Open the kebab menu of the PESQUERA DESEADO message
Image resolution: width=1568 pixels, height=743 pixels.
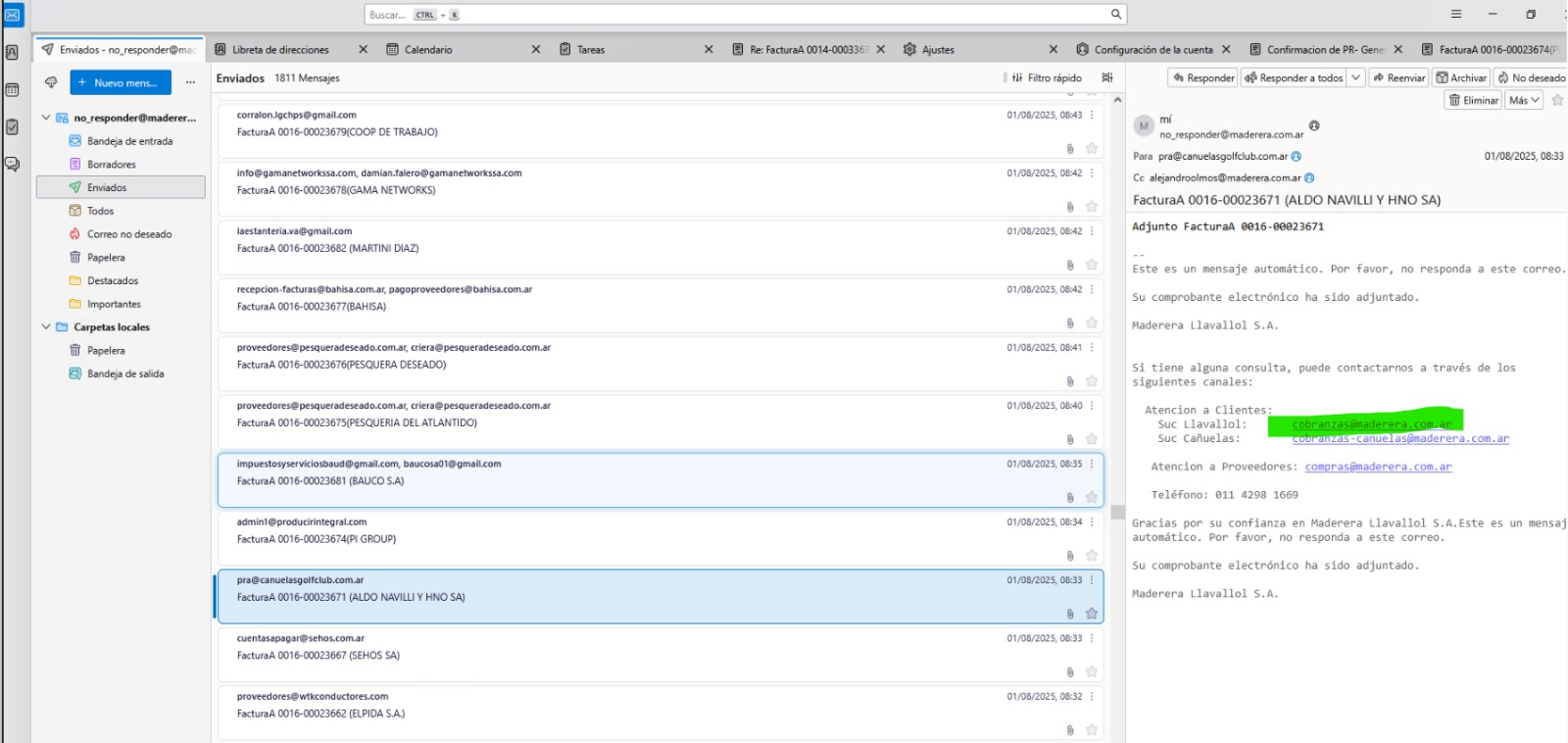coord(1092,347)
